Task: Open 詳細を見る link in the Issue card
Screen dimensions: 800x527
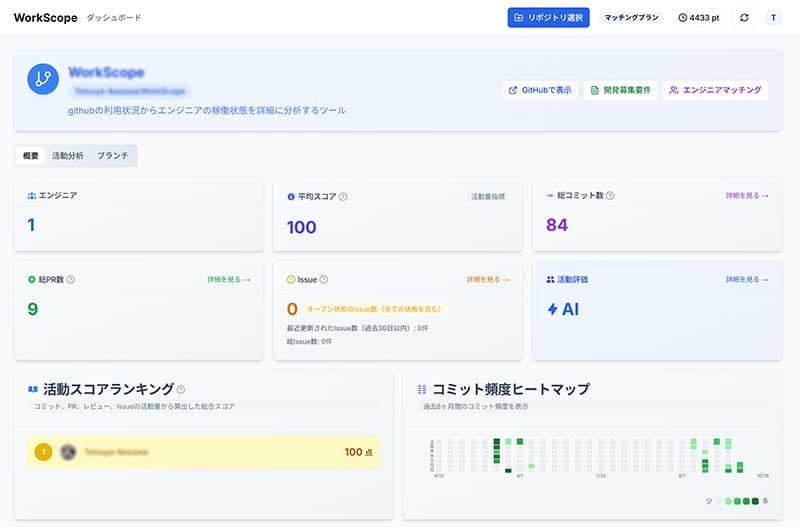Action: coord(488,280)
